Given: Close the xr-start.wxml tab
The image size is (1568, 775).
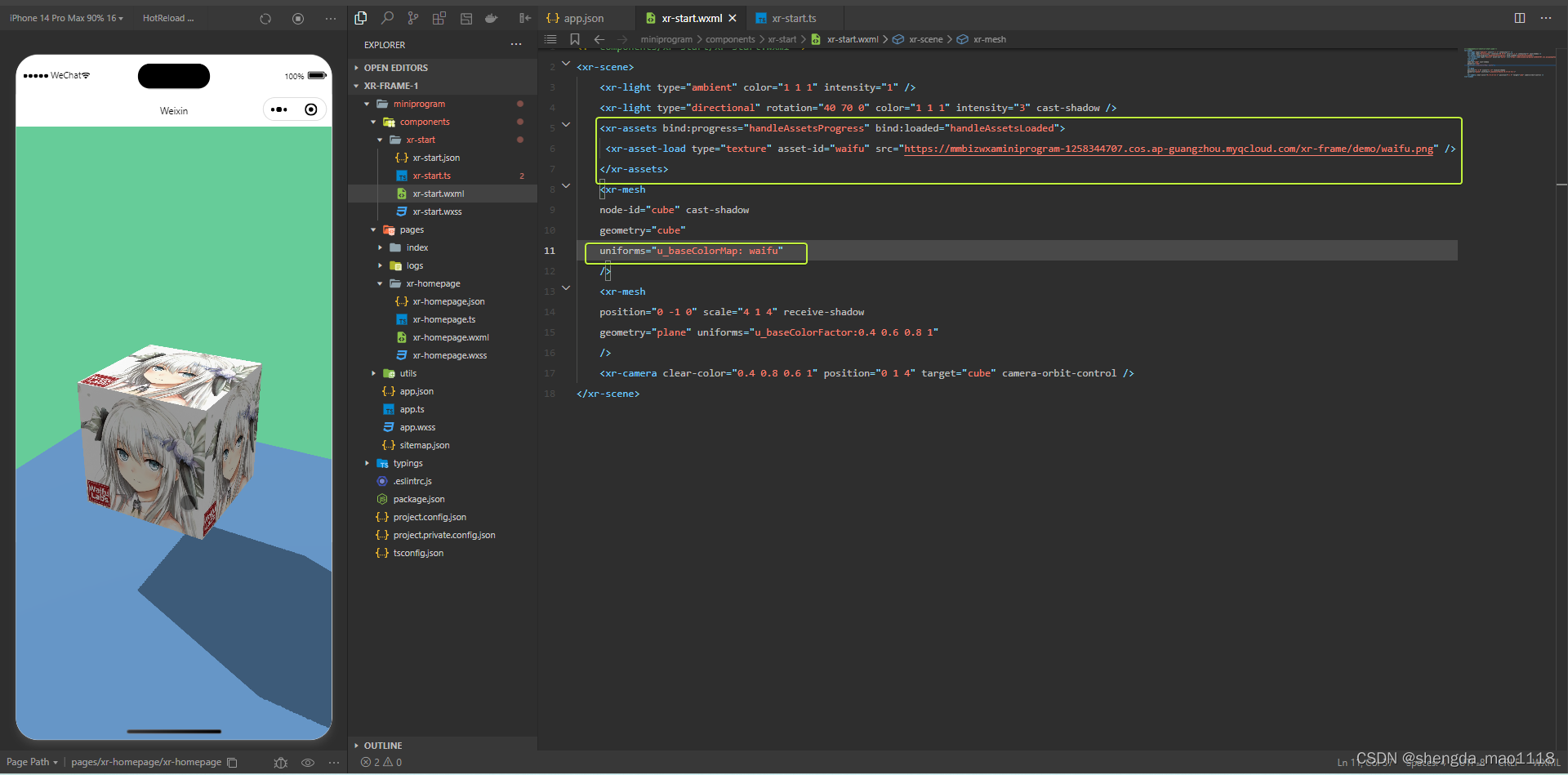Looking at the screenshot, I should pos(733,18).
